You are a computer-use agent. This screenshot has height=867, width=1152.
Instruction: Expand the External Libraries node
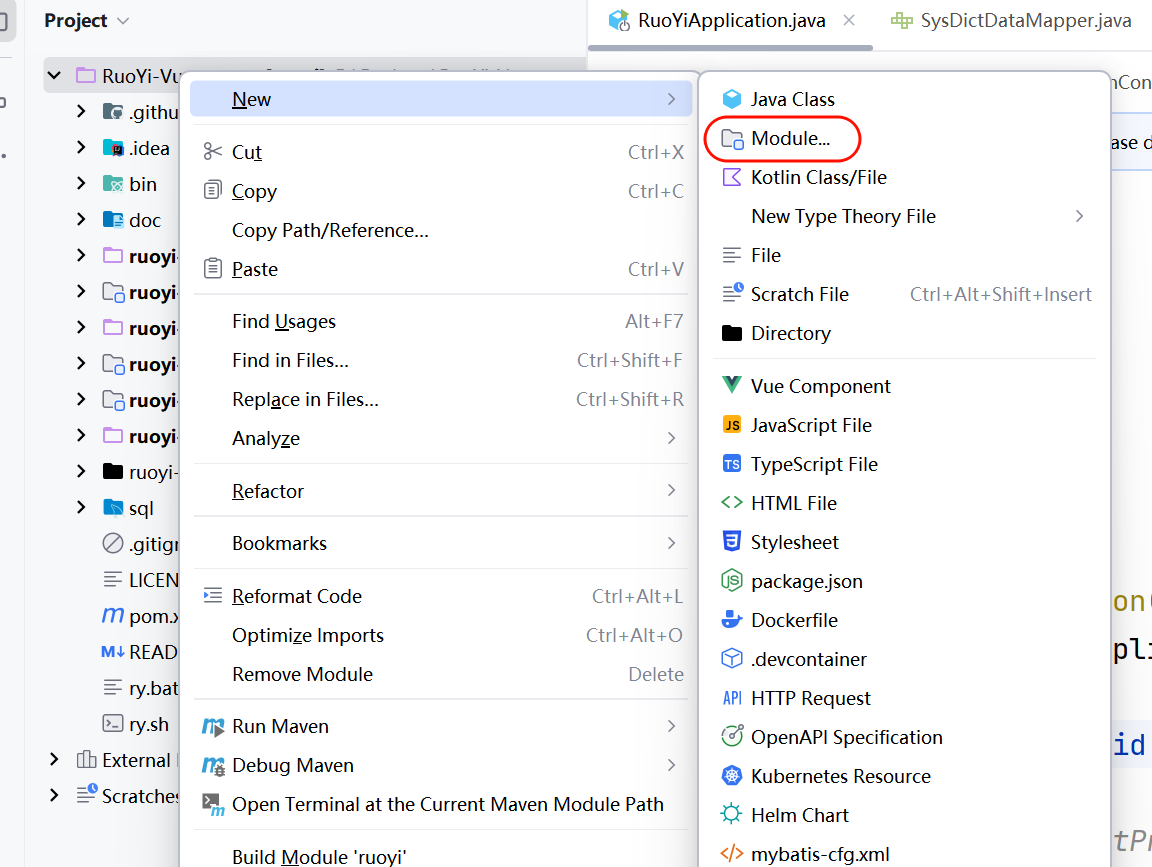click(55, 760)
